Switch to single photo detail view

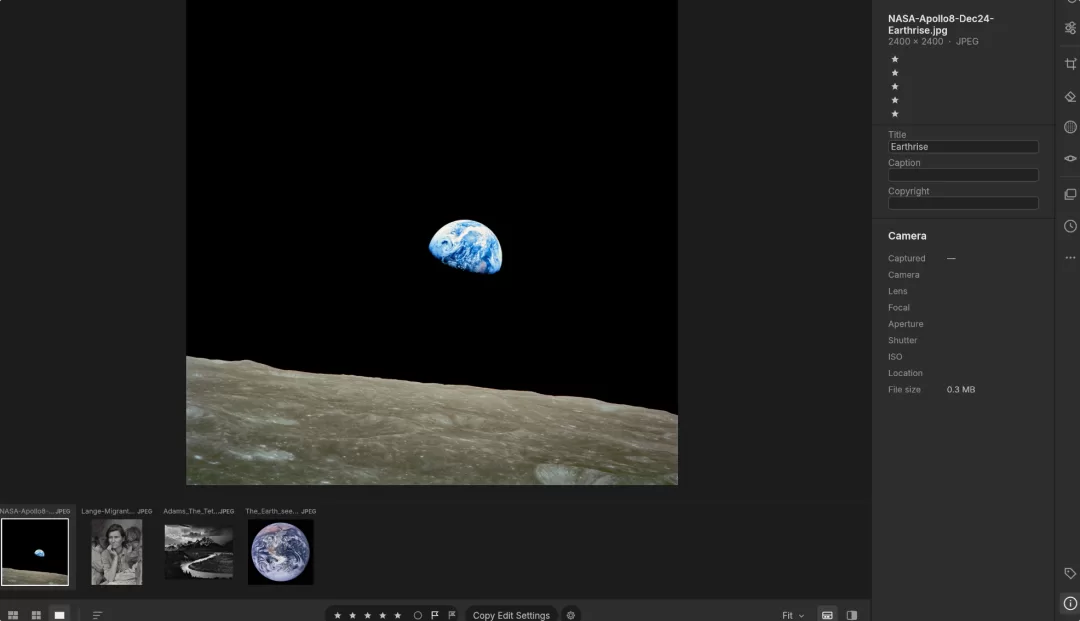tap(59, 615)
